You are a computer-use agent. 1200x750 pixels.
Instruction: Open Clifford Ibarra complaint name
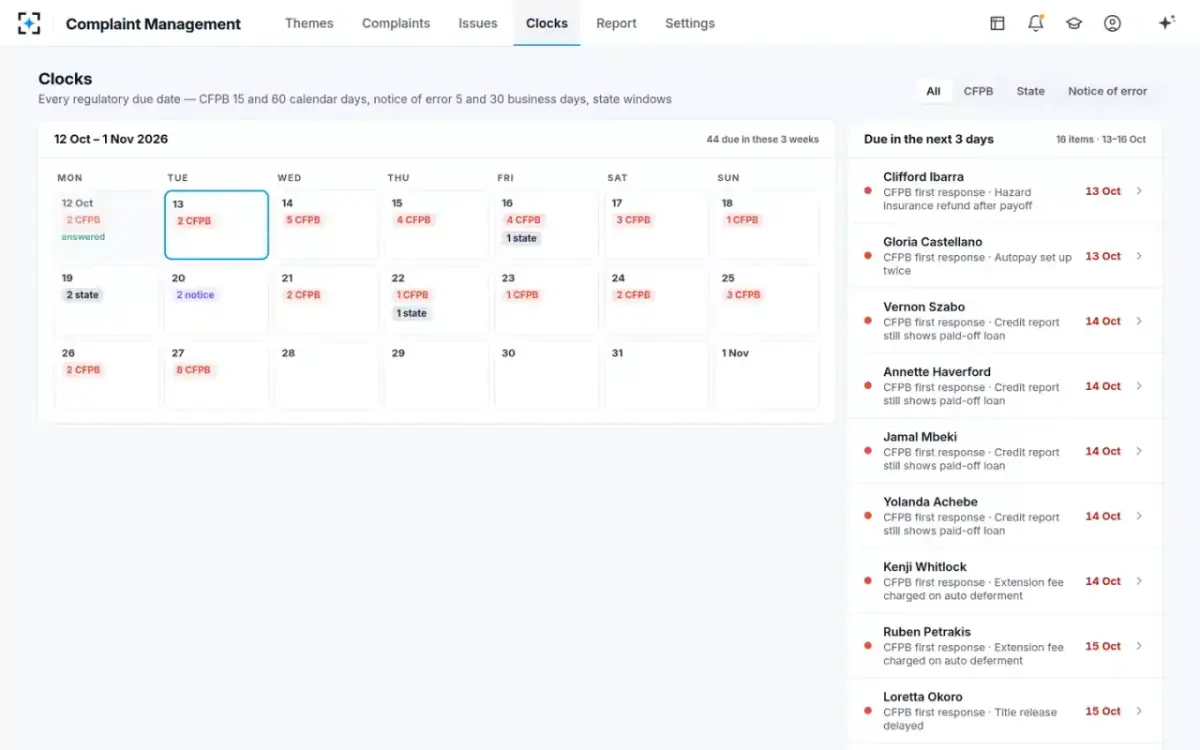tap(923, 177)
